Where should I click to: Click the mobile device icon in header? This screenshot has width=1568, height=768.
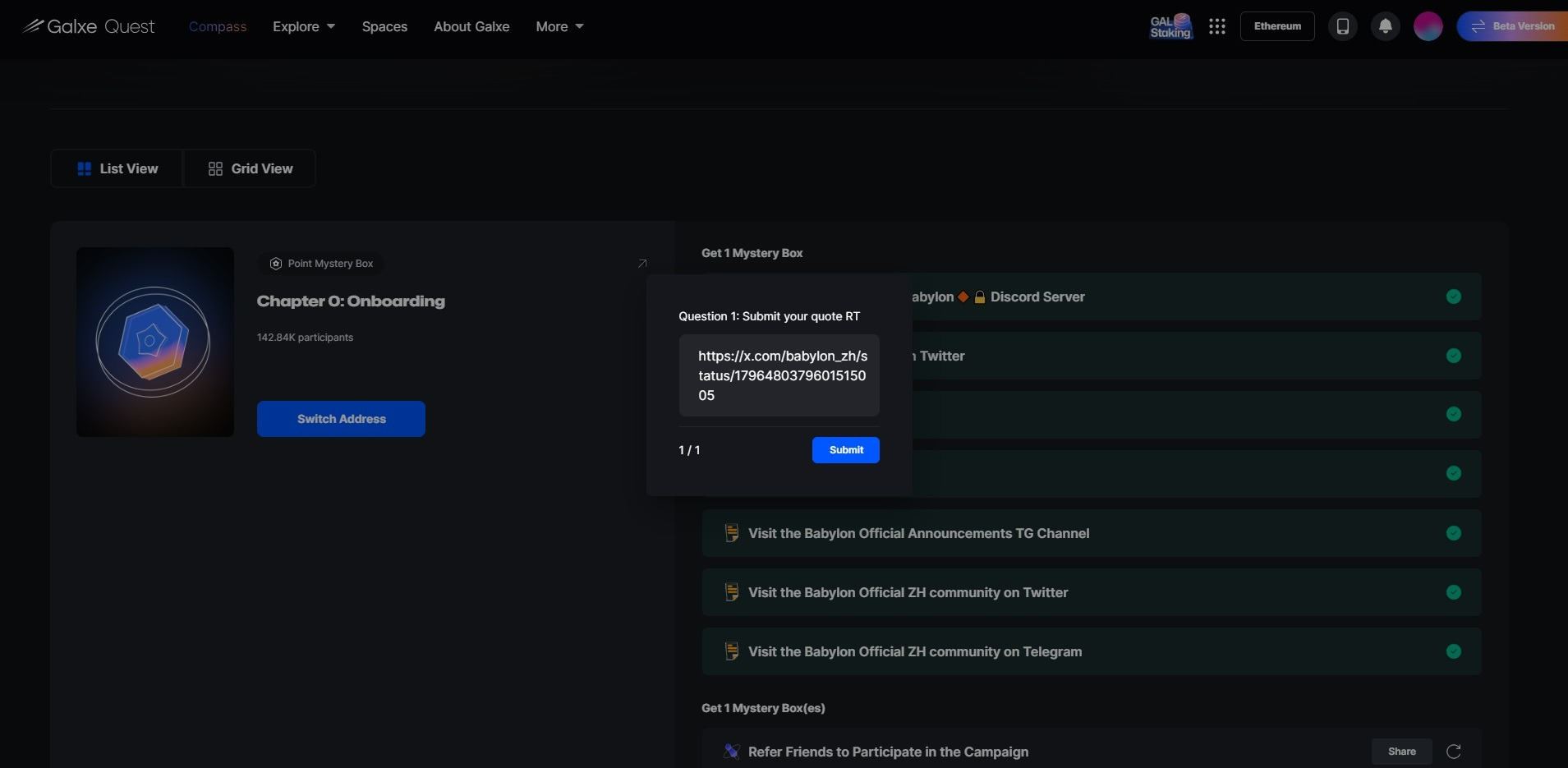[1343, 26]
